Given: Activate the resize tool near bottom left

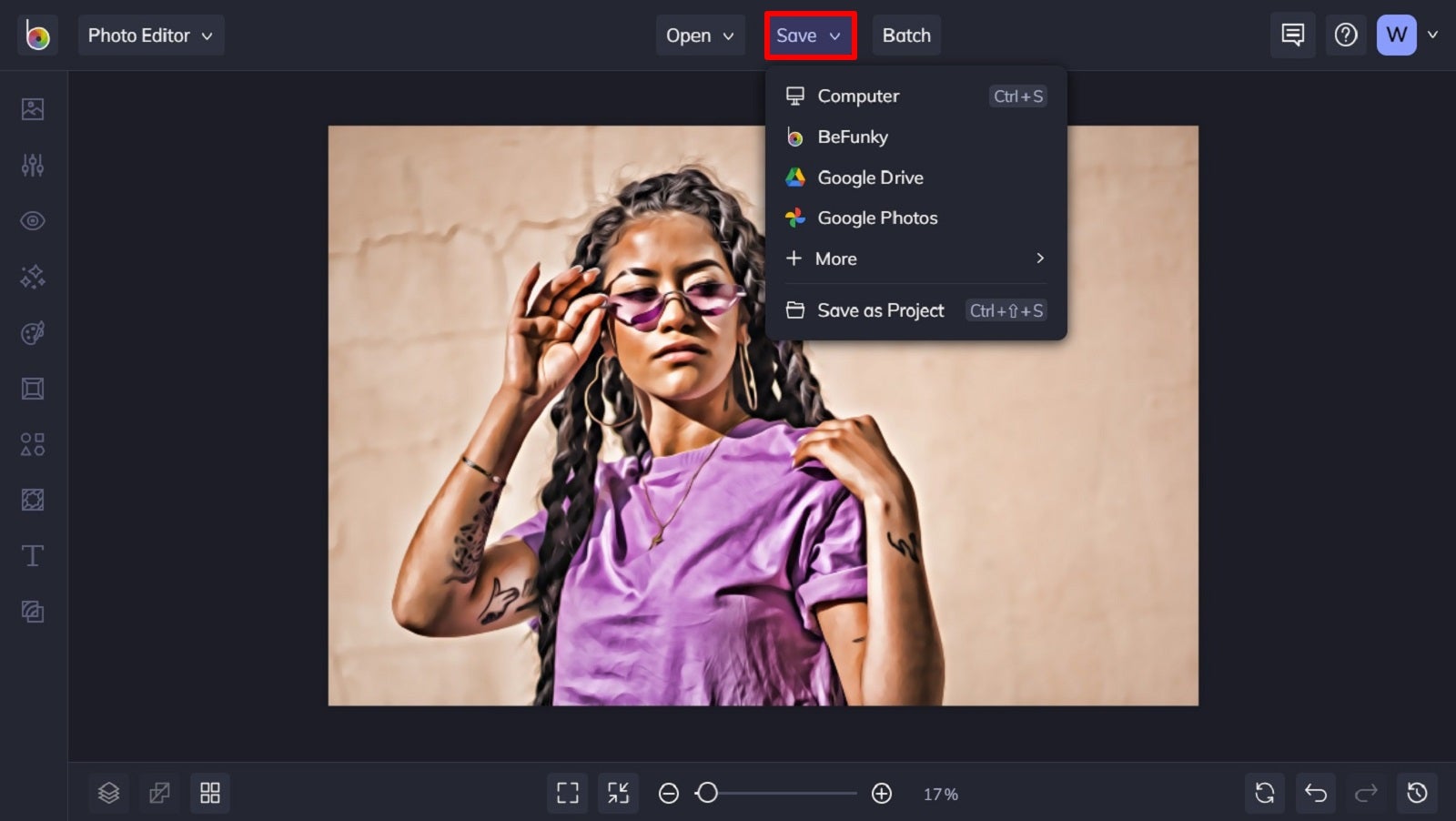Looking at the screenshot, I should click(159, 793).
